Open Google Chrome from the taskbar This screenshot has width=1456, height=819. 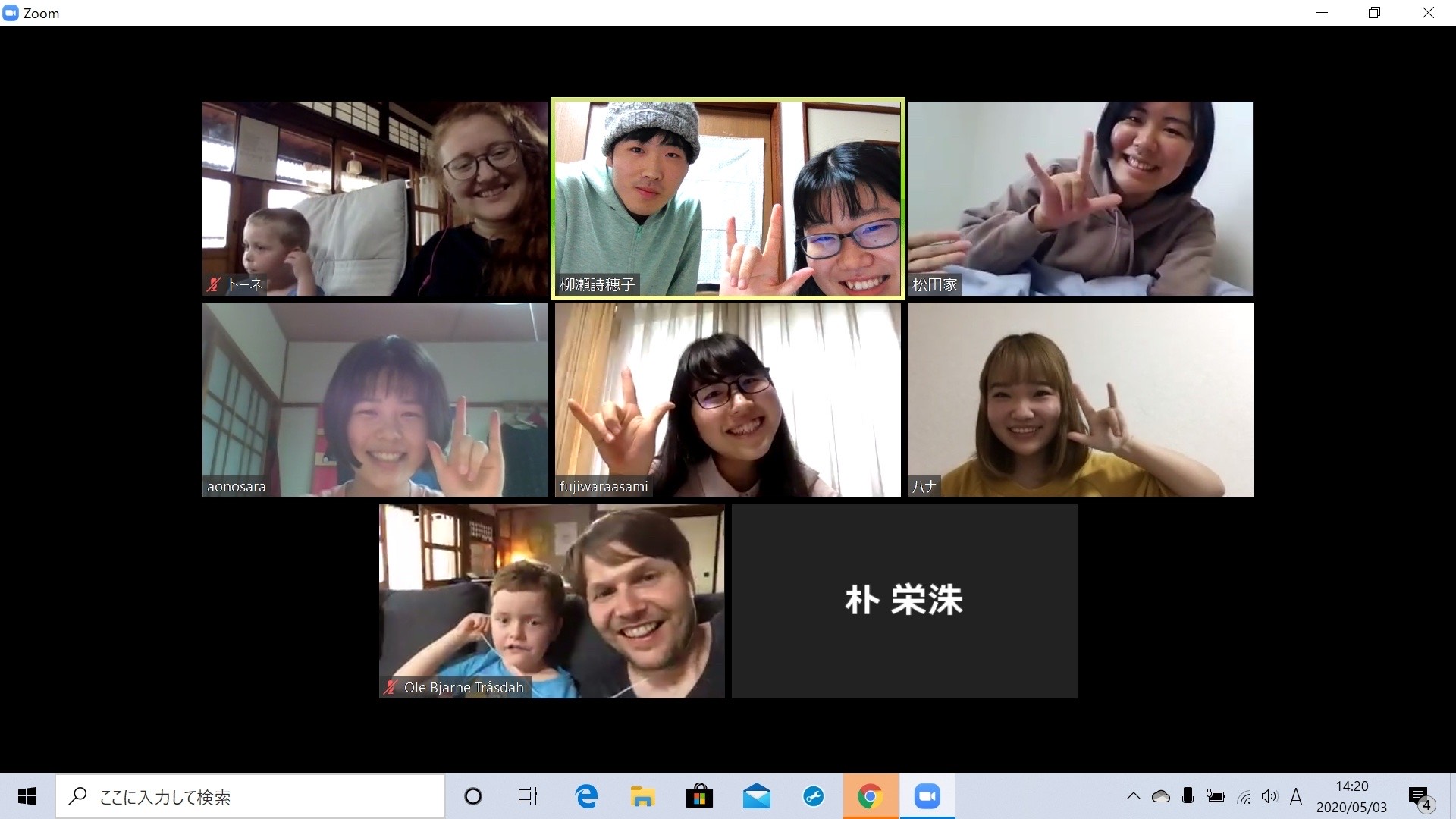[870, 796]
